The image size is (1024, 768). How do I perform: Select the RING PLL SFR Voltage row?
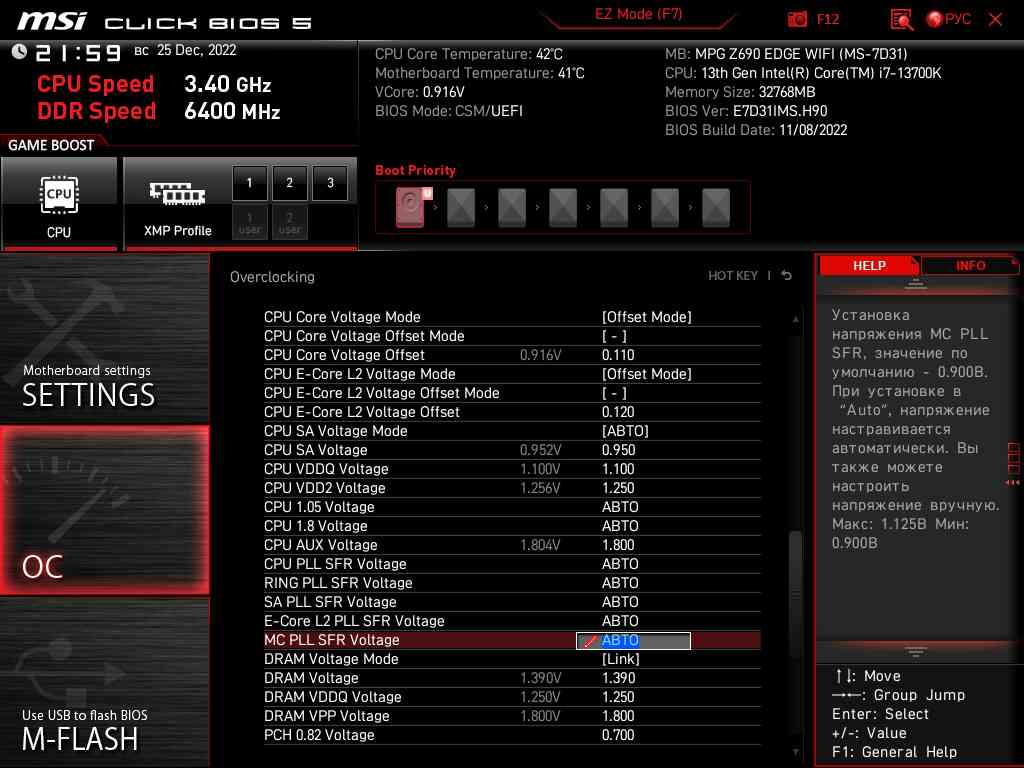(x=512, y=583)
